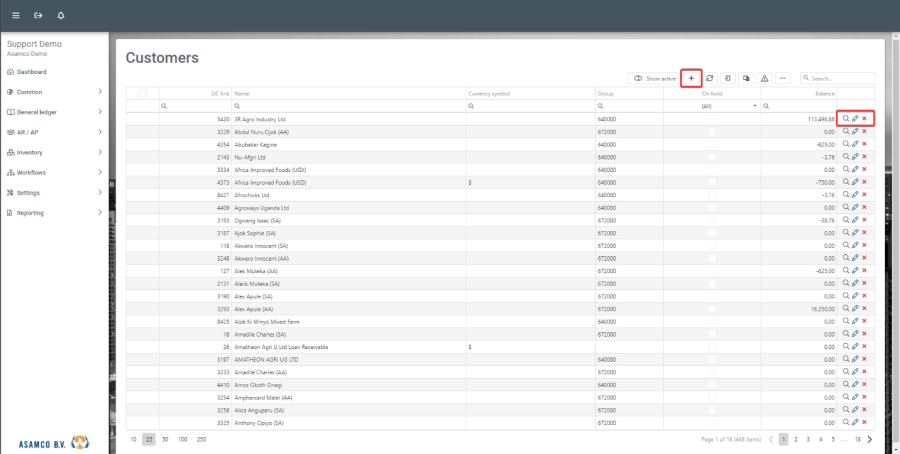This screenshot has width=900, height=454.
Task: Open the On hold (All) filter dropdown
Action: [x=753, y=105]
